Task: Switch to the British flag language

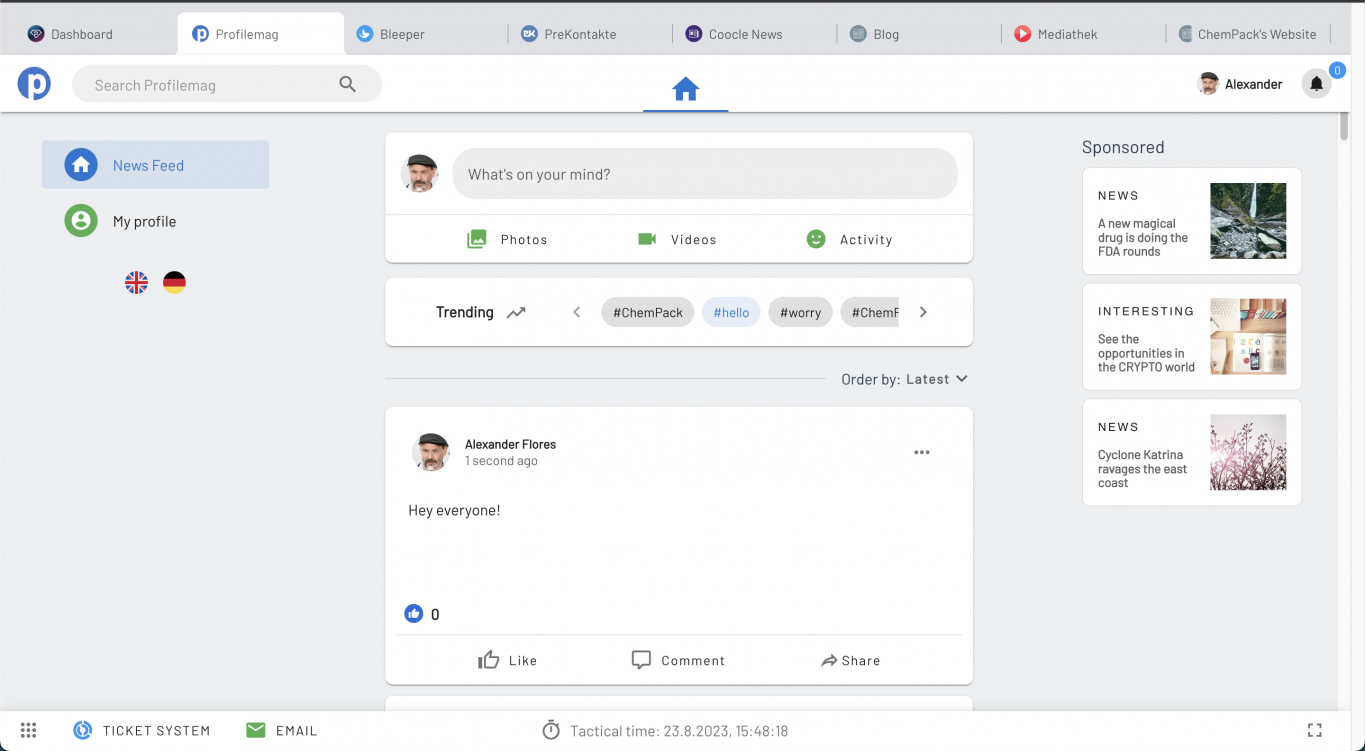Action: coord(136,281)
